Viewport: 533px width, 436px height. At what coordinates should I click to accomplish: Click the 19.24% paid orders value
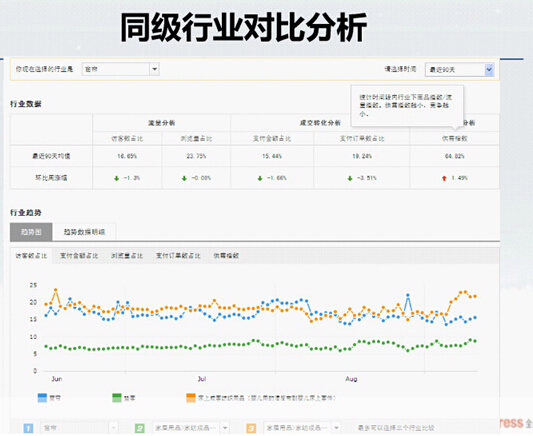pyautogui.click(x=362, y=156)
